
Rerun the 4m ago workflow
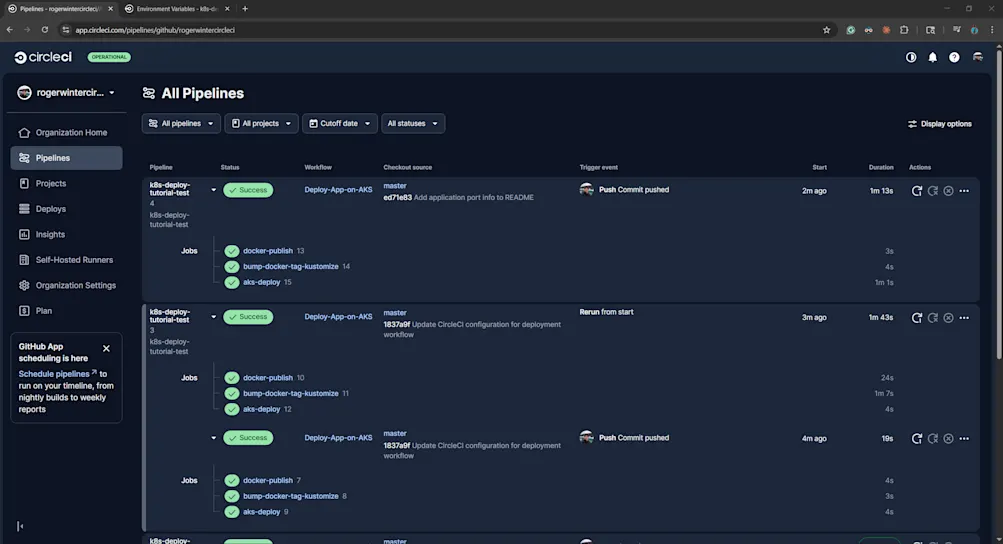917,438
